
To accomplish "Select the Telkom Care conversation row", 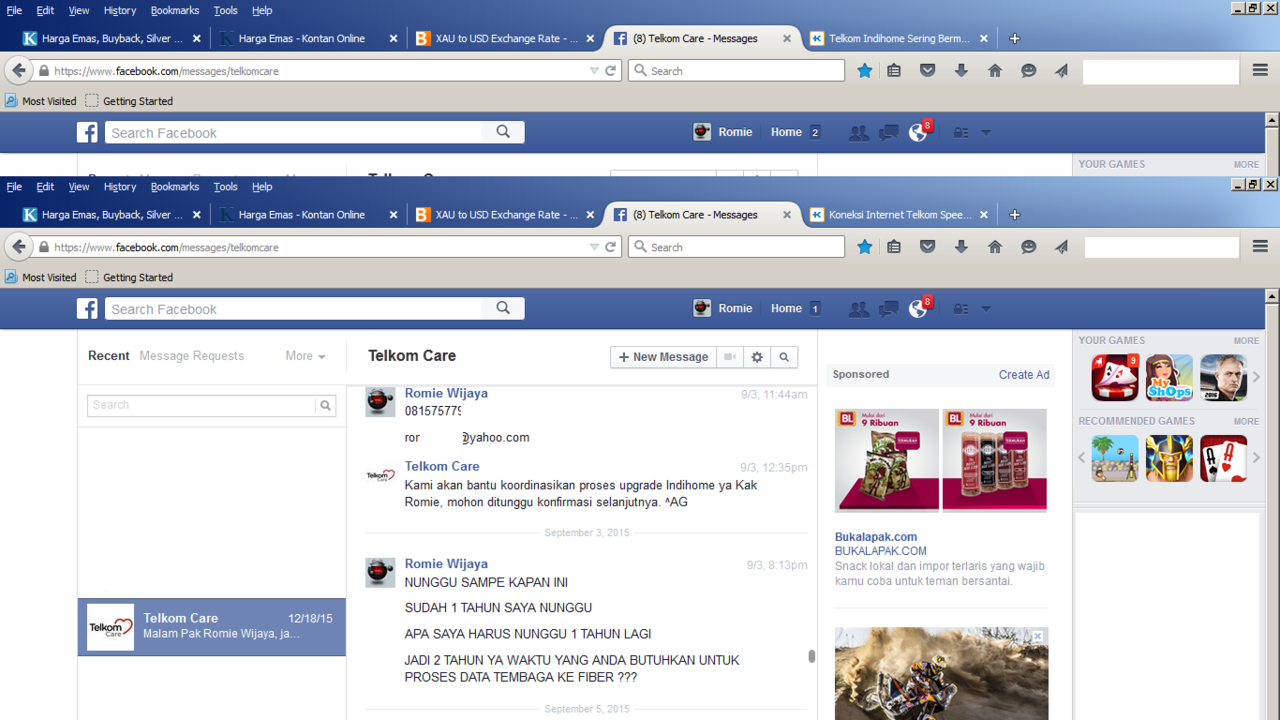I will click(x=212, y=627).
